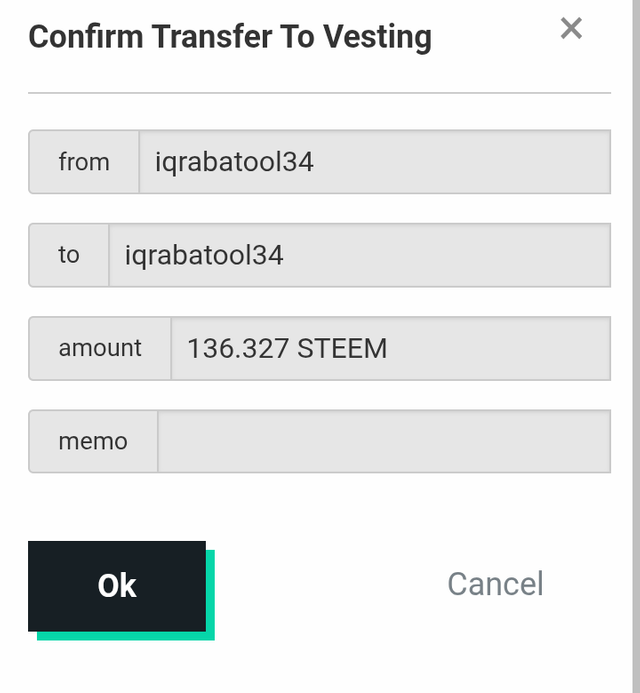The width and height of the screenshot is (640, 693).
Task: Click into the empty memo field
Action: click(x=384, y=441)
